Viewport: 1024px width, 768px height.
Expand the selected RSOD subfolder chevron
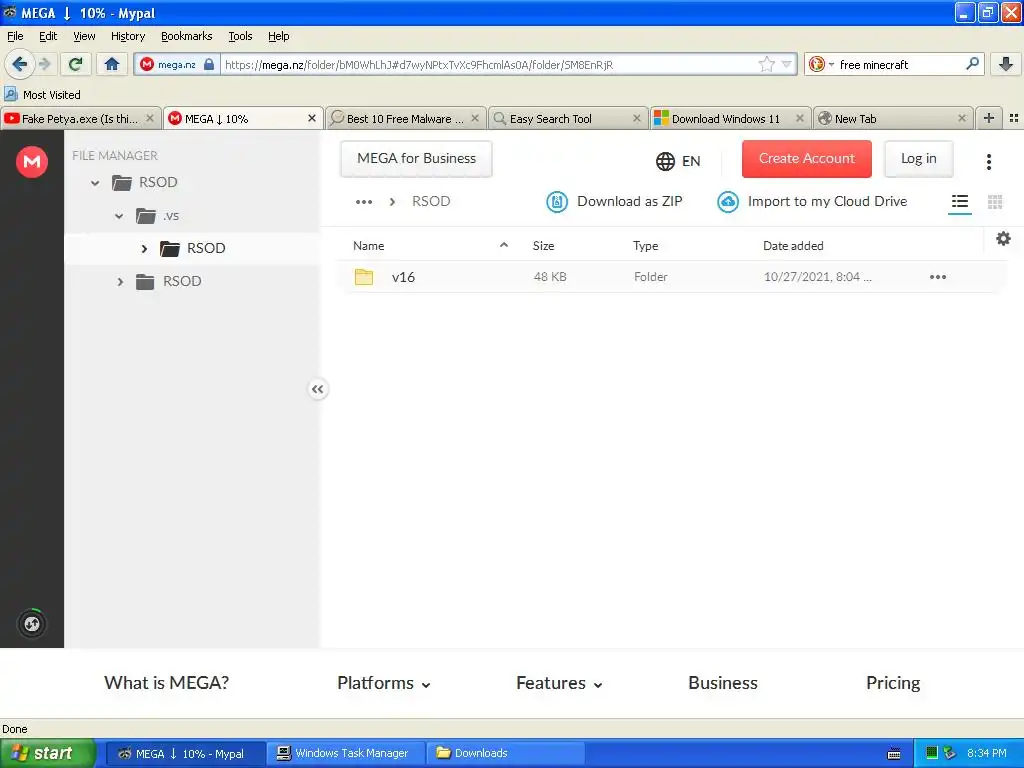(144, 249)
